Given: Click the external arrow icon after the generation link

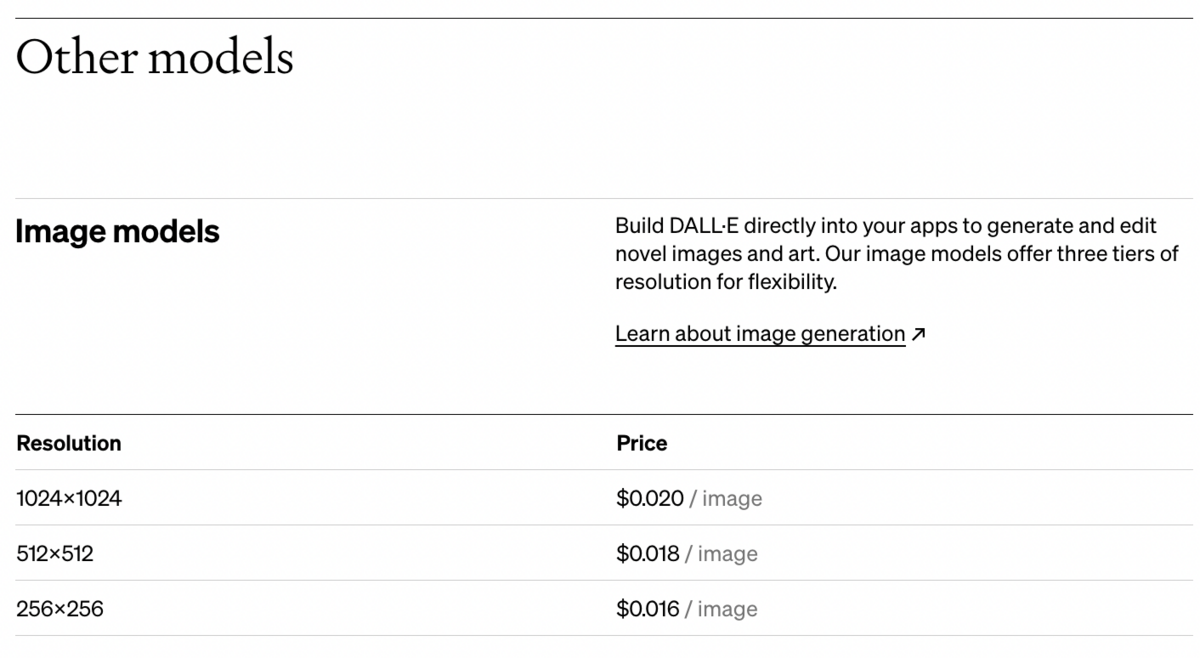Looking at the screenshot, I should pyautogui.click(x=919, y=334).
